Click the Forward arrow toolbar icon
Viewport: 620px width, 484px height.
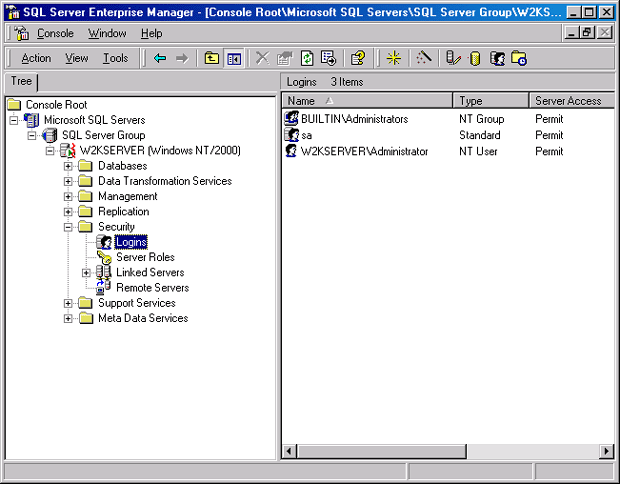[x=182, y=59]
